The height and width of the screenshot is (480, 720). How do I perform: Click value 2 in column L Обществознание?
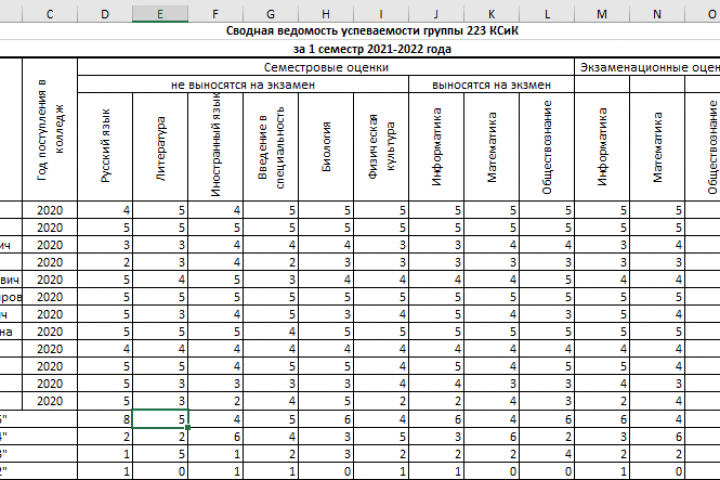(547, 436)
